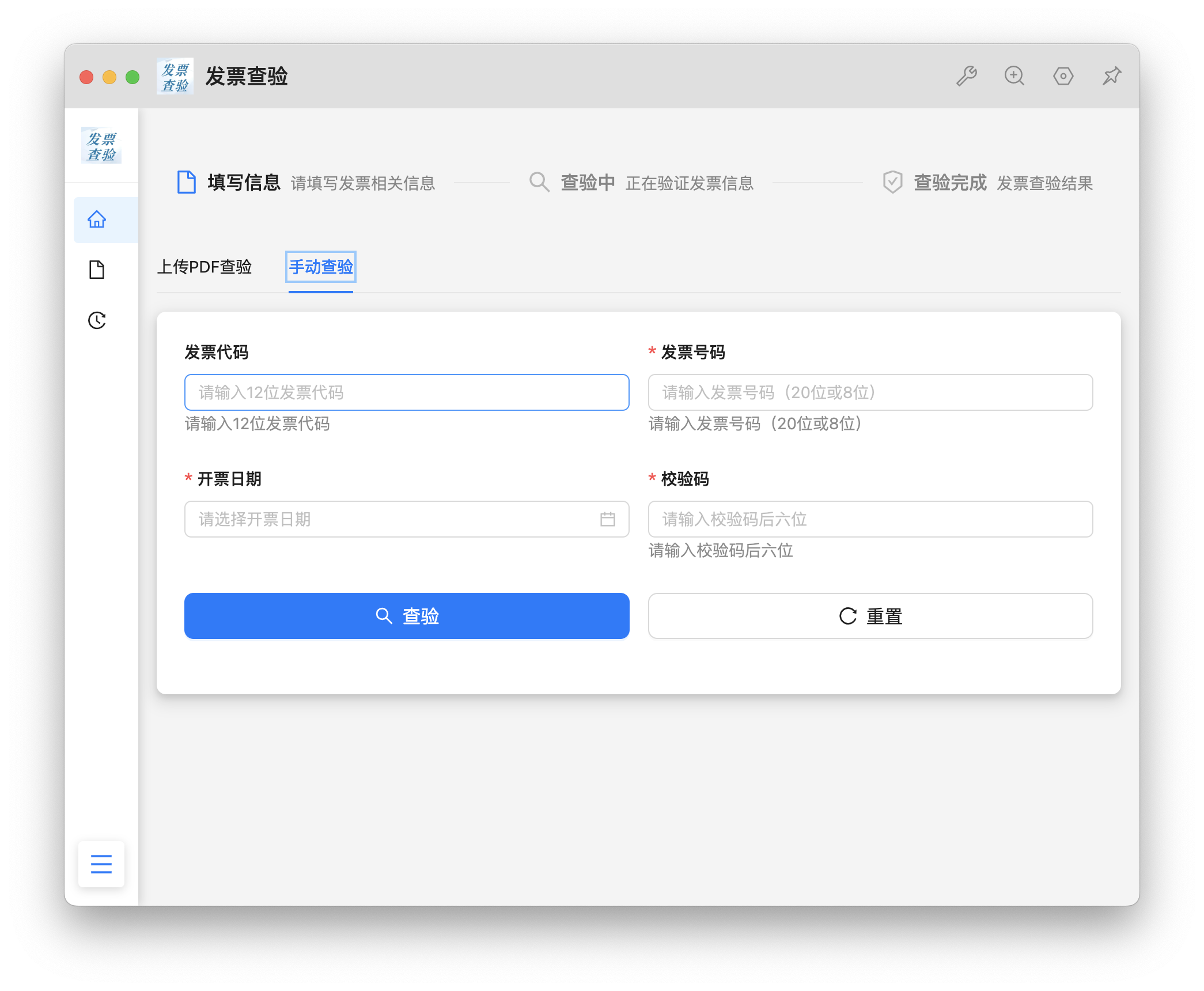
Task: Click the 查验完成 step title
Action: click(x=950, y=183)
